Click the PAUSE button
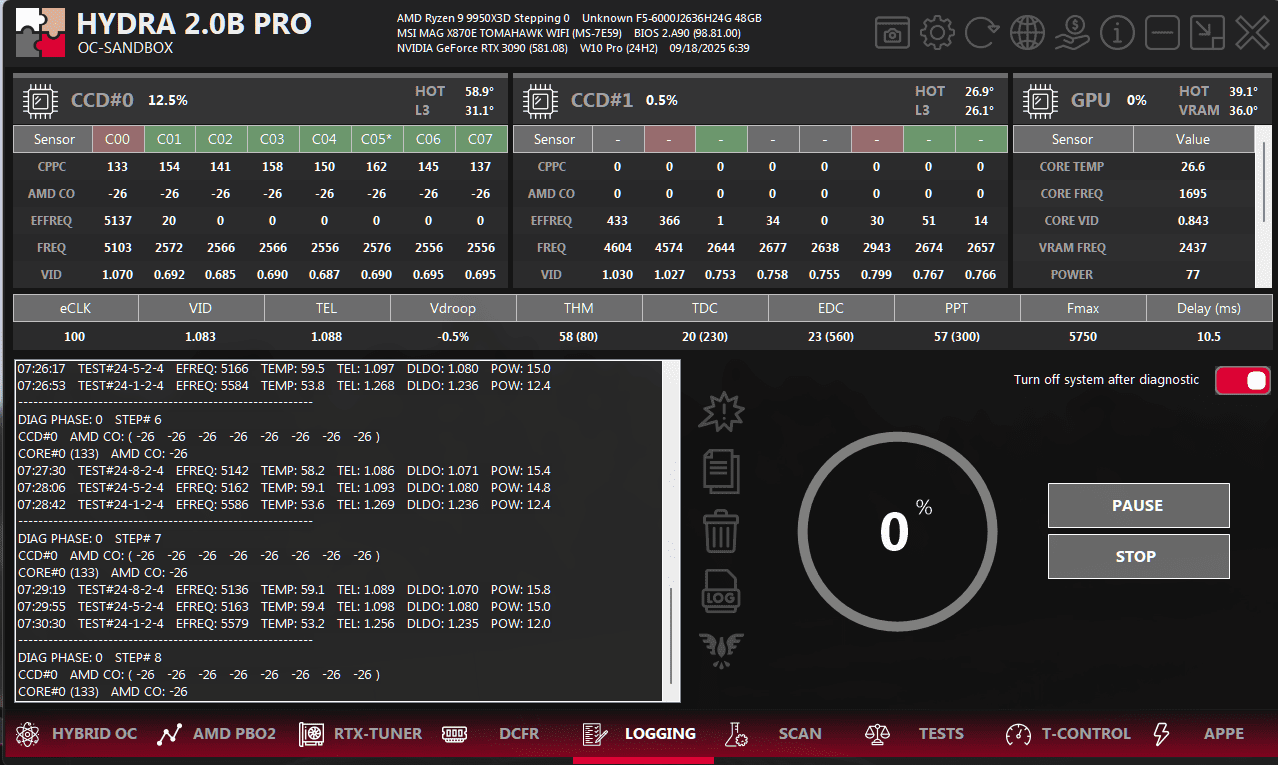 (x=1138, y=506)
